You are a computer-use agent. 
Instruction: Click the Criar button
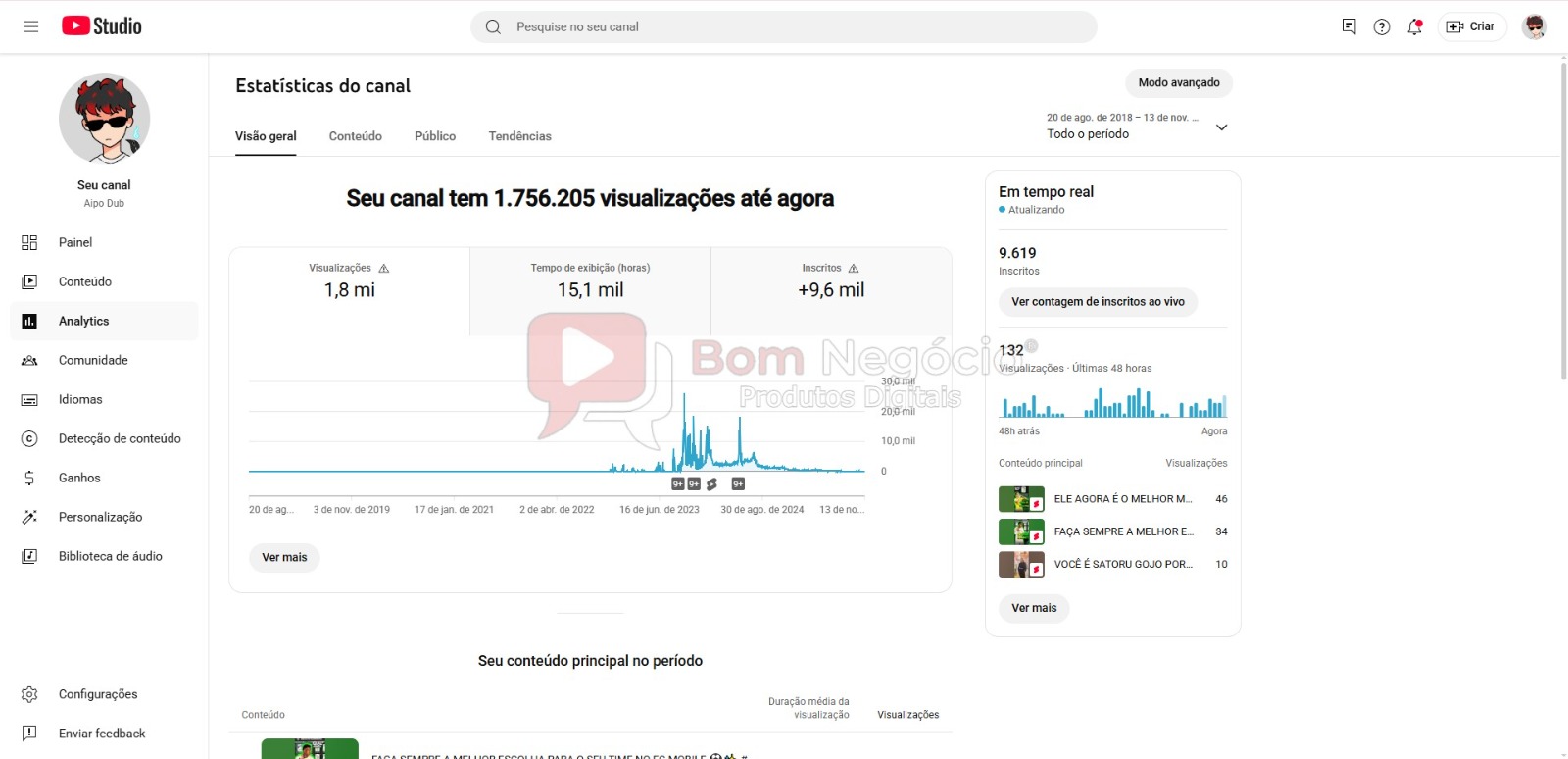(x=1471, y=26)
